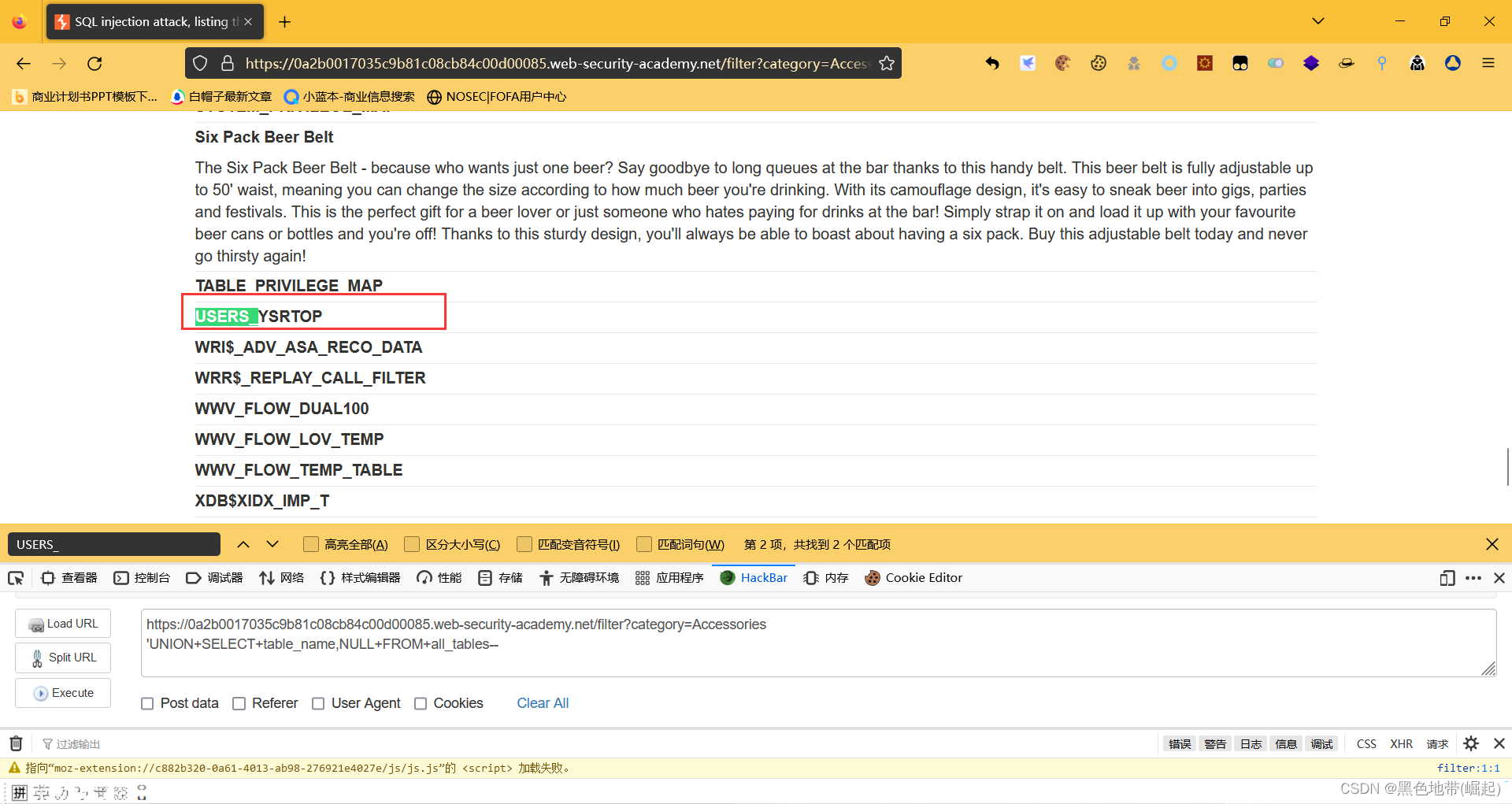The image size is (1512, 804).
Task: Open the blue bird extension icon
Action: (1028, 64)
